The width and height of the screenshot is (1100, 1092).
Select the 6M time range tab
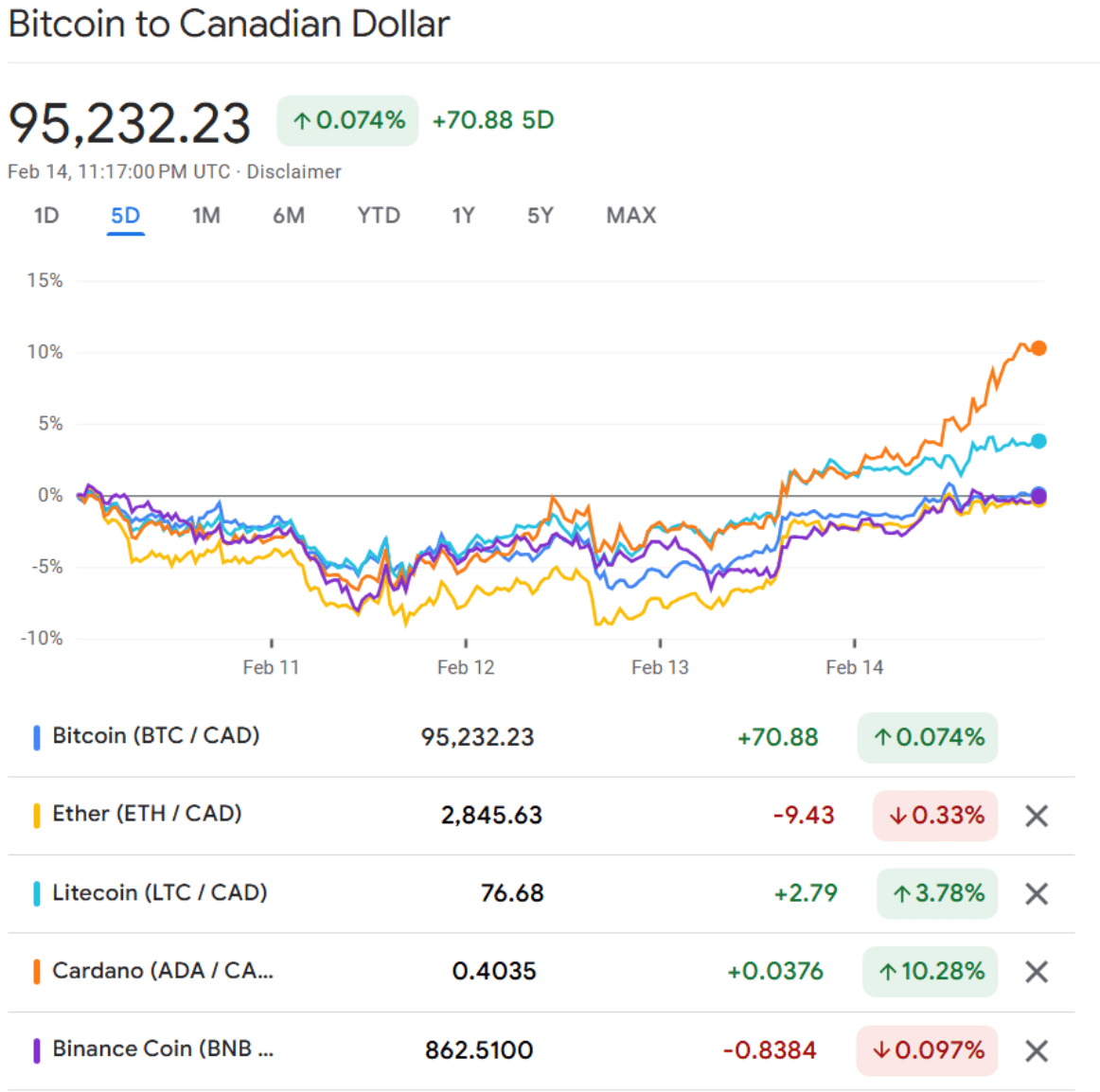coord(289,216)
